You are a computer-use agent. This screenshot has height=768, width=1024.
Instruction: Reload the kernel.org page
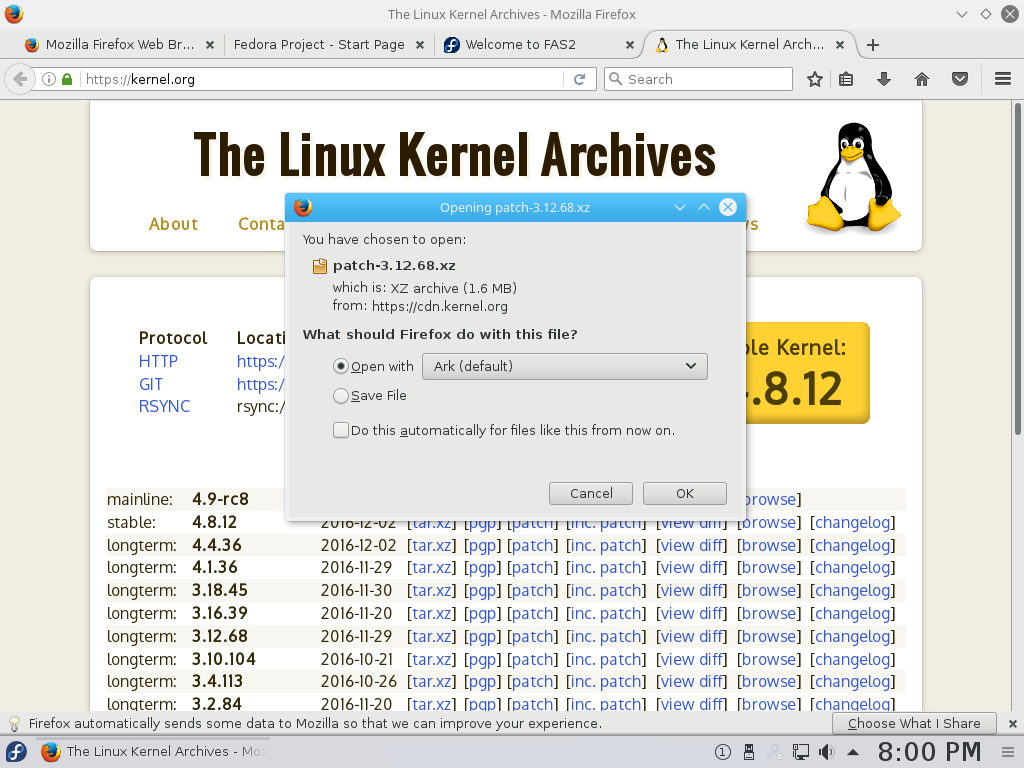pos(579,79)
